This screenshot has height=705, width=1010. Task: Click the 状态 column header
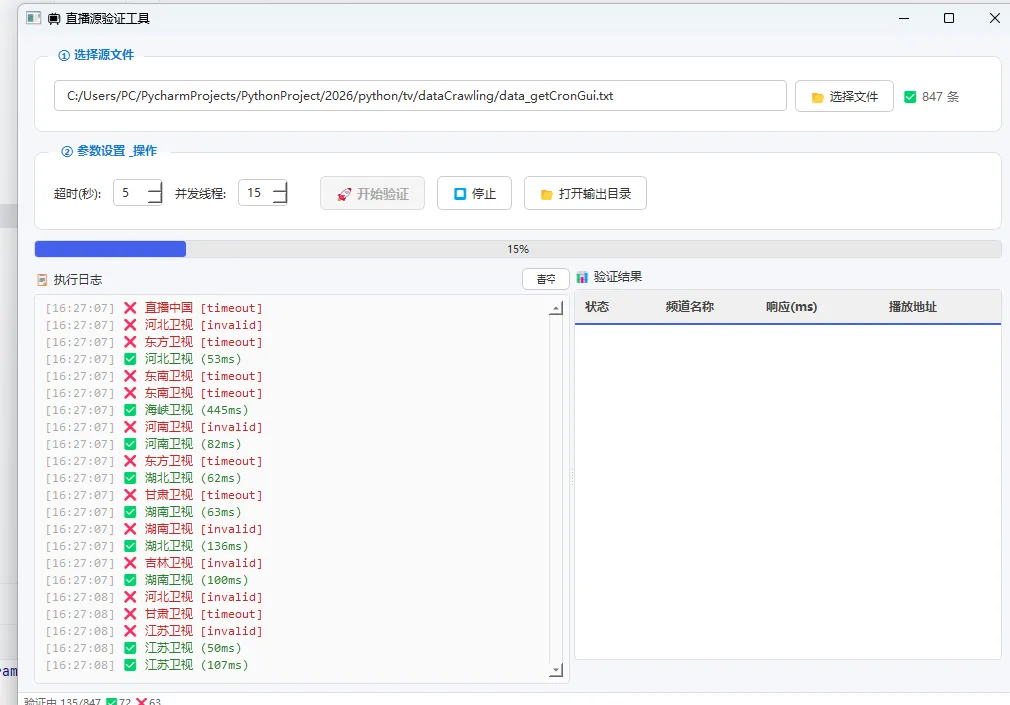[x=596, y=307]
